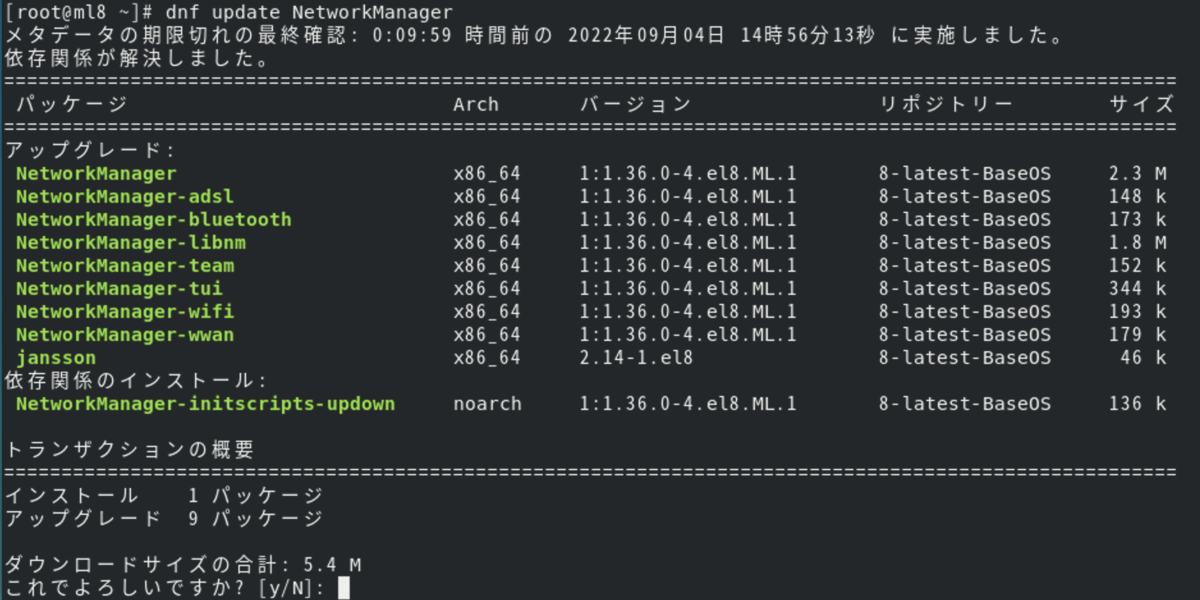
Task: Click the NetworkManager-libnm package entry
Action: pos(130,242)
